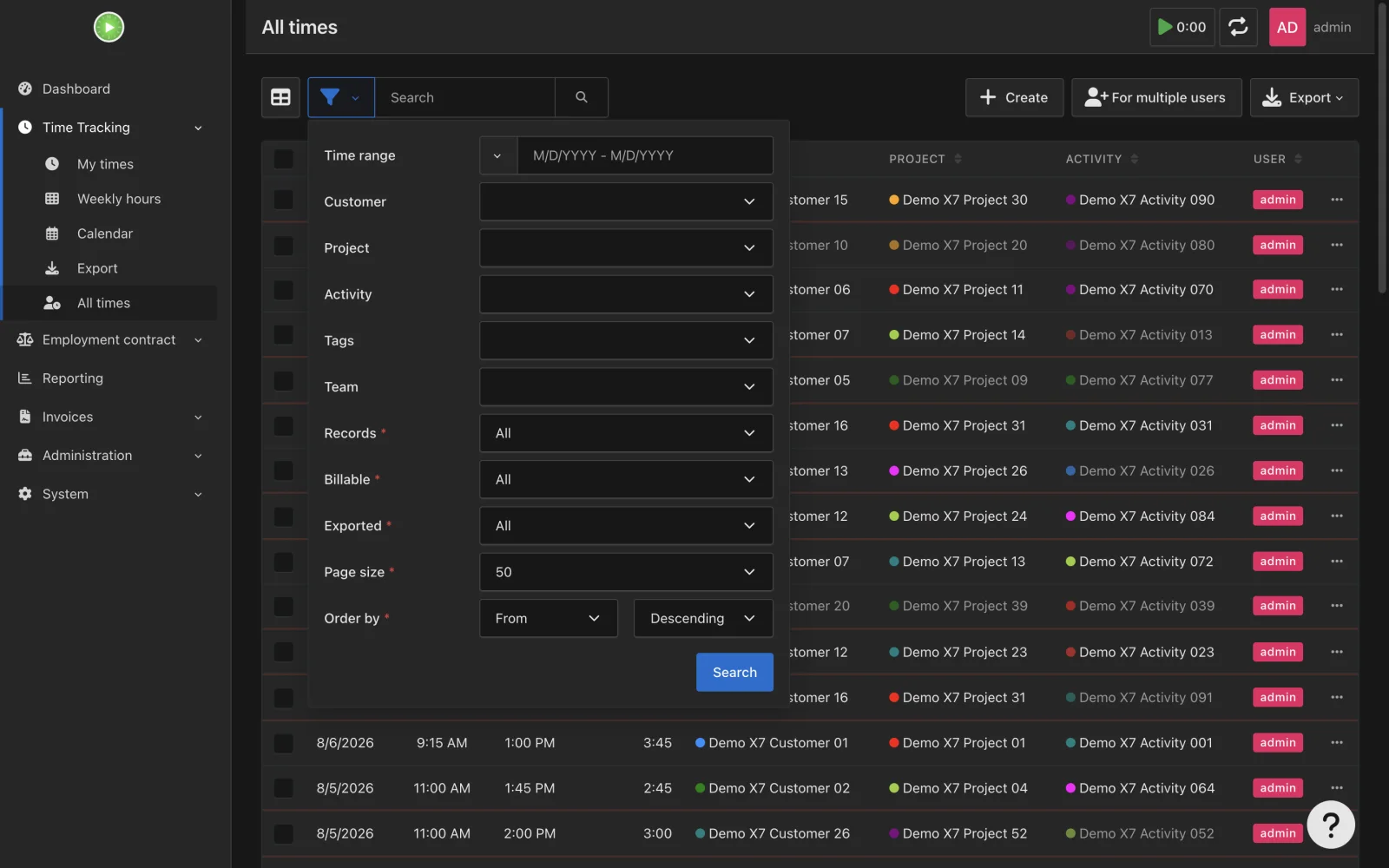This screenshot has width=1389, height=868.
Task: Click For multiple users button
Action: pos(1156,97)
